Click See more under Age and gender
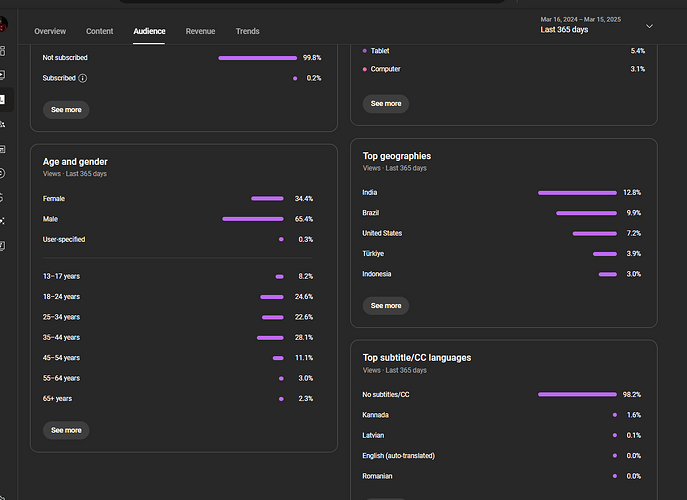Viewport: 687px width, 500px height. click(66, 430)
